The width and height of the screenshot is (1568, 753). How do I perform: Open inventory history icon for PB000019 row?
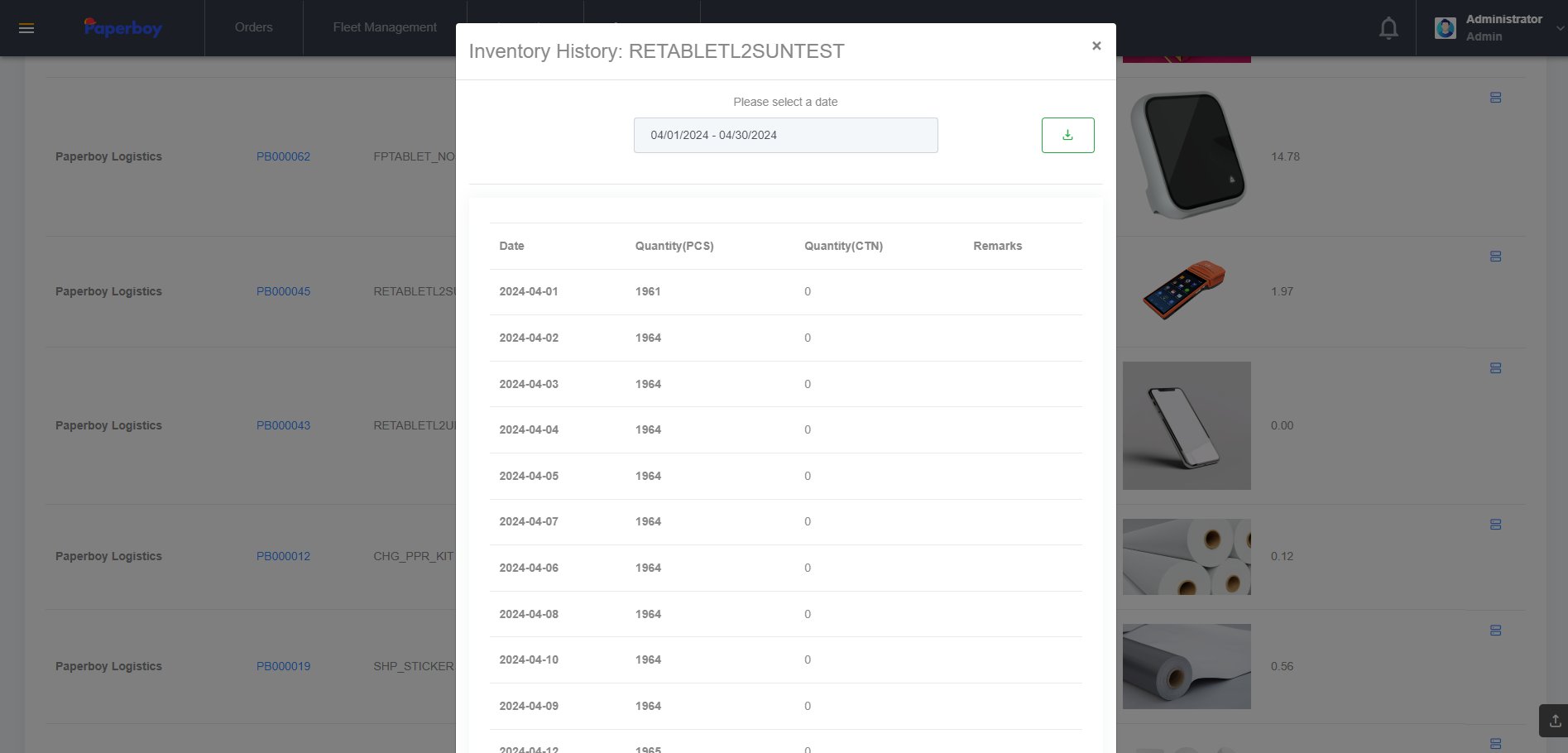pos(1495,631)
